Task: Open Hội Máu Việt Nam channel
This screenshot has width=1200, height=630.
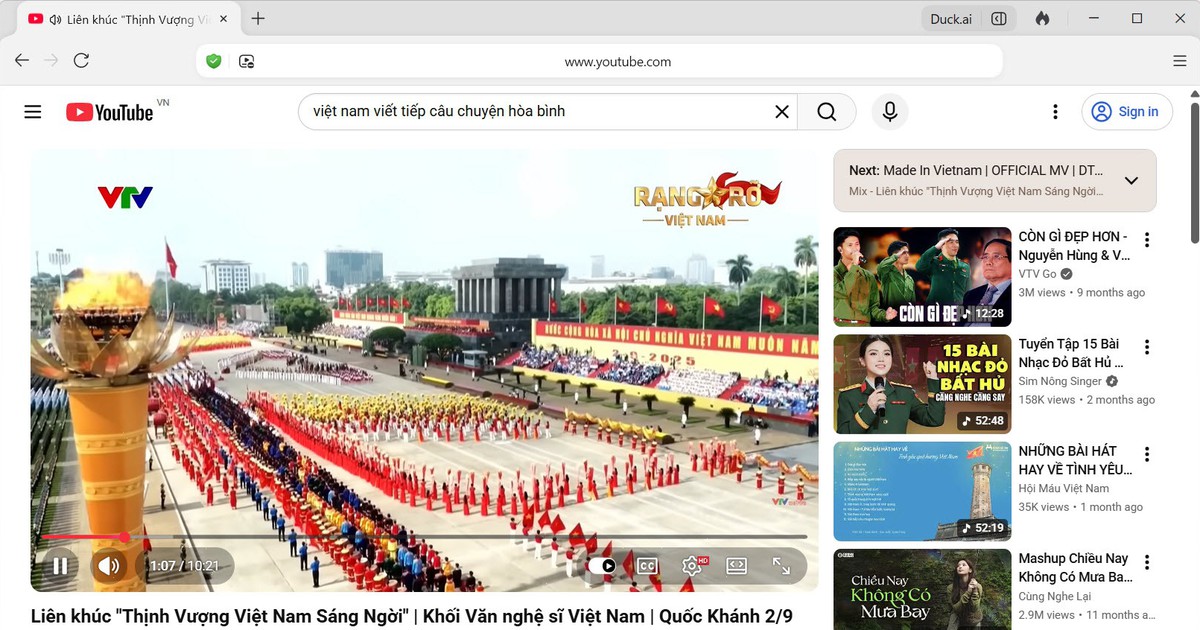Action: pos(1064,488)
